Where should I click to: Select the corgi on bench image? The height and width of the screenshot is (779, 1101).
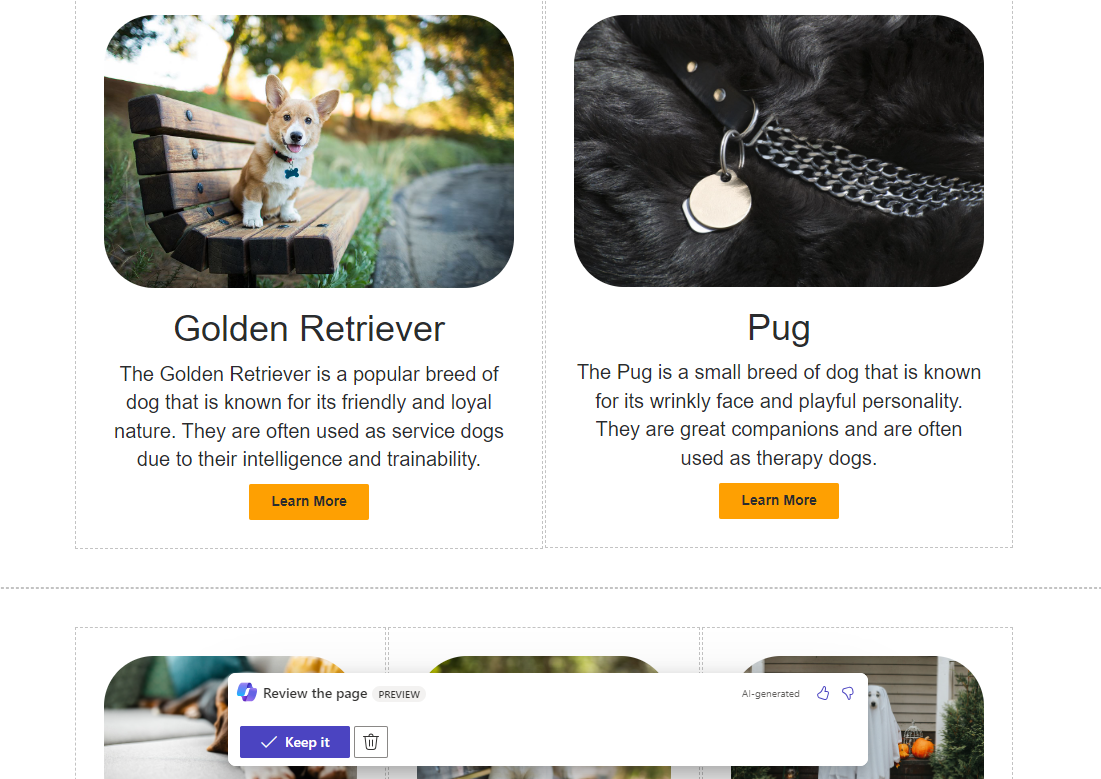[x=309, y=151]
